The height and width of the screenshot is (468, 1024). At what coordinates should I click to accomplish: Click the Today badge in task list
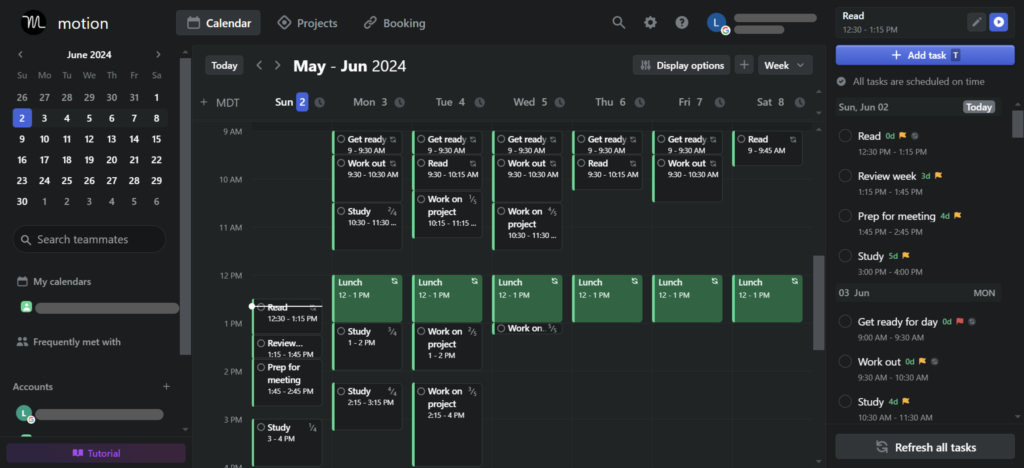[x=978, y=107]
